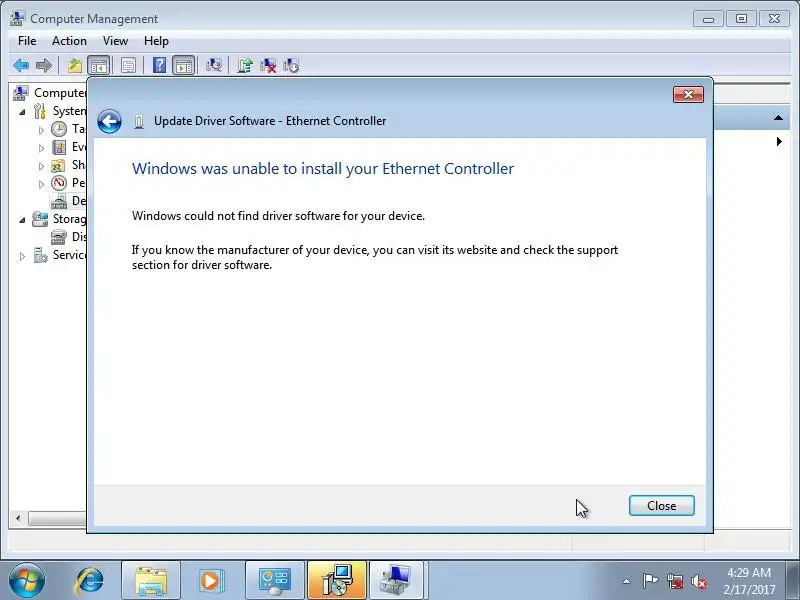
Task: Select the Event Viewer icon in the tree
Action: click(59, 147)
